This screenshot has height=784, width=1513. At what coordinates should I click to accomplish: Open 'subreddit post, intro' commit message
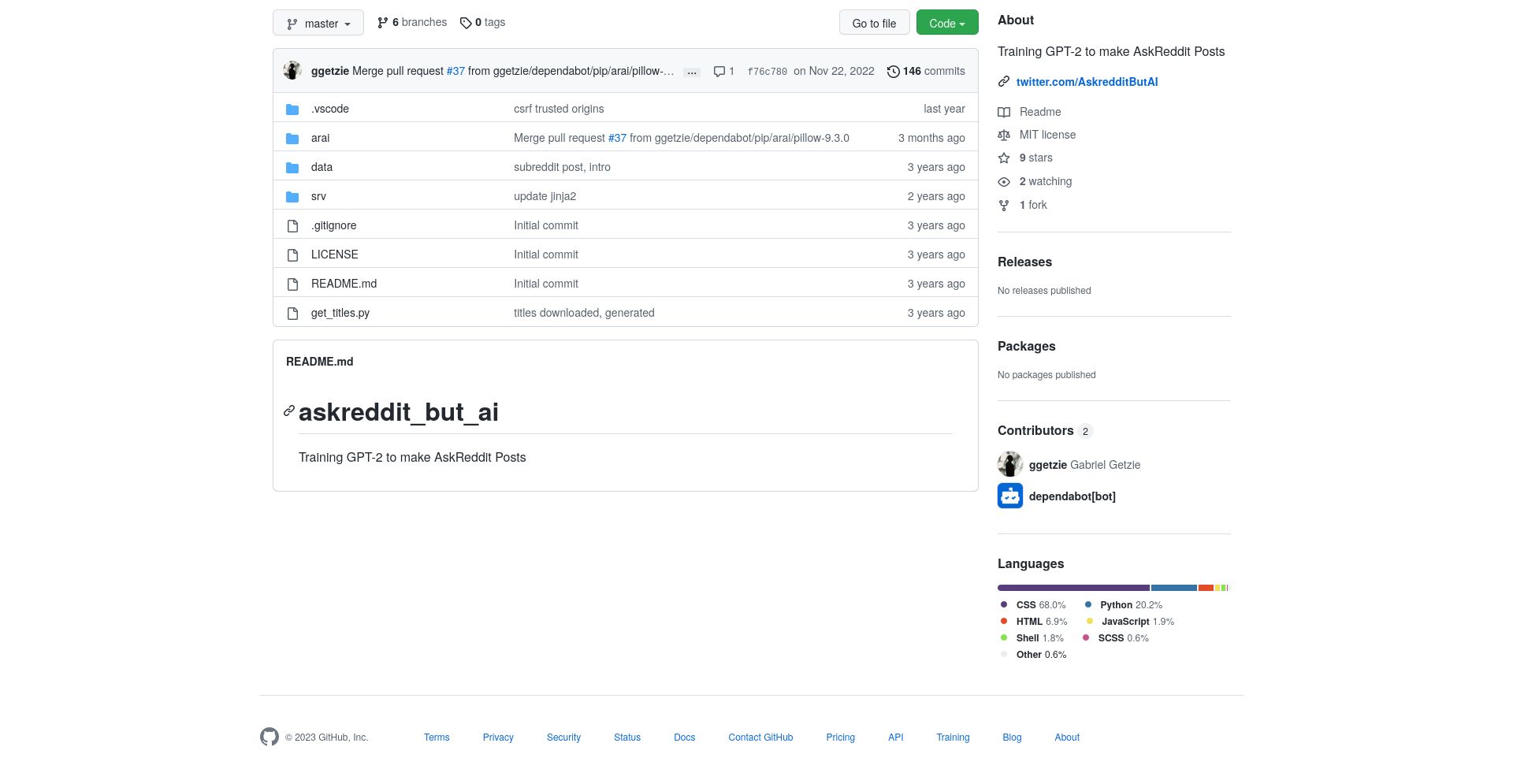[x=562, y=167]
